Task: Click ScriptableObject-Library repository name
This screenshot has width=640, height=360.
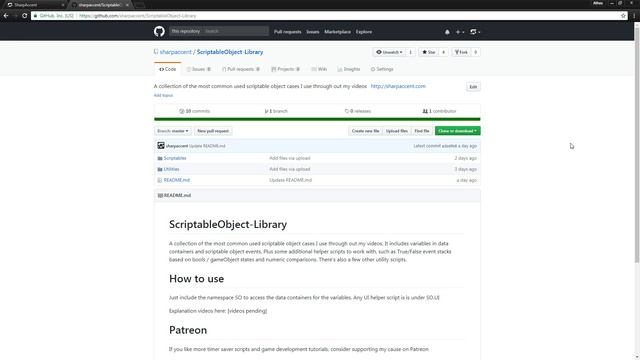Action: pyautogui.click(x=230, y=52)
